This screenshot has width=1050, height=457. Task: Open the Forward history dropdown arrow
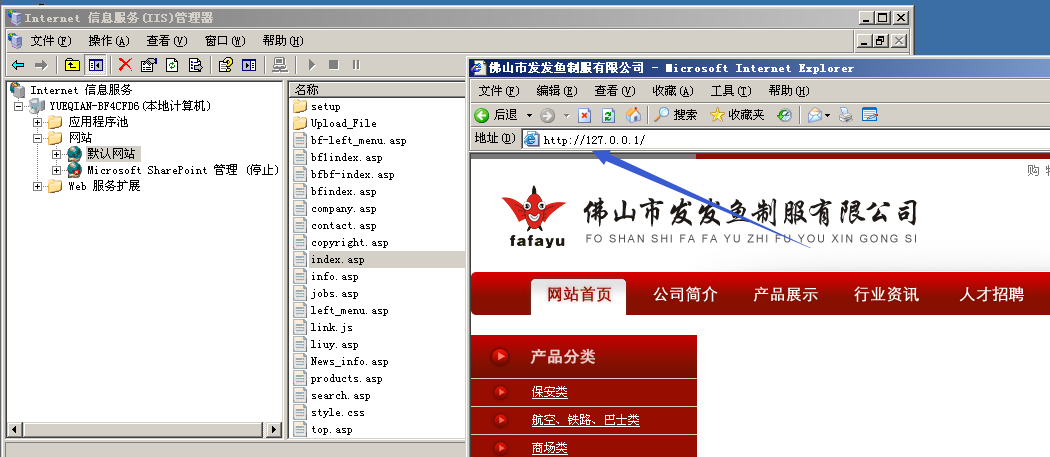[566, 116]
